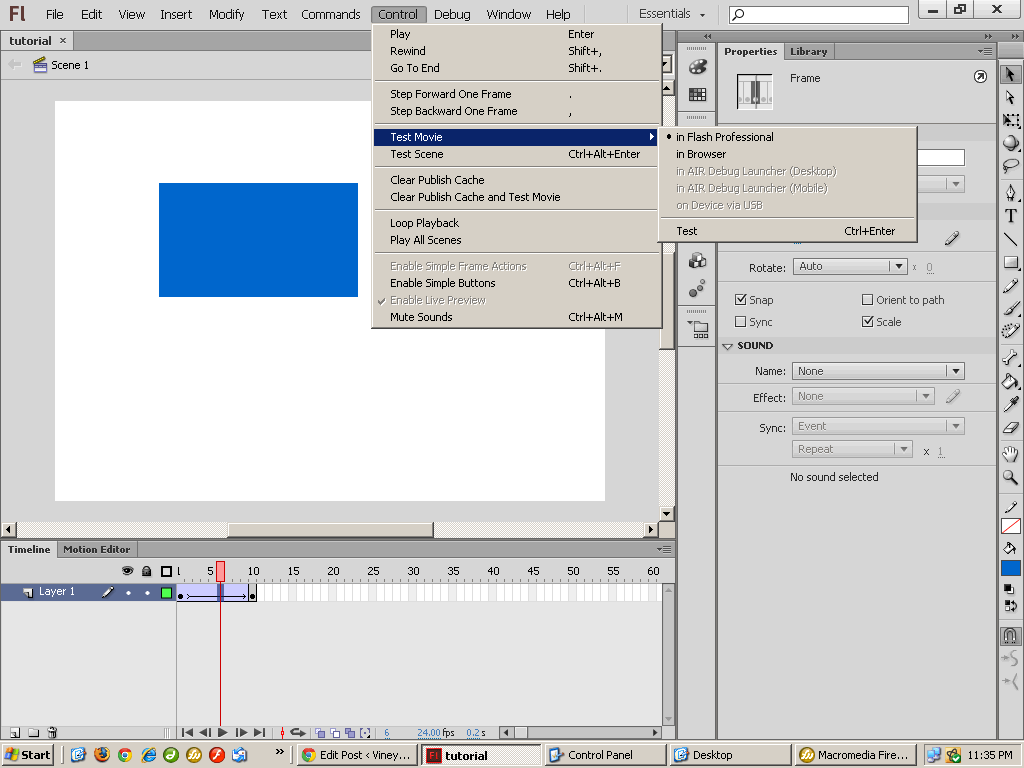The width and height of the screenshot is (1024, 768).
Task: Open the Rotate dropdown set to Auto
Action: [850, 266]
